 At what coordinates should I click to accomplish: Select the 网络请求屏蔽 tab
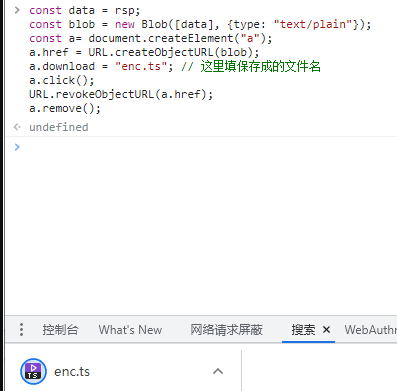(x=227, y=330)
